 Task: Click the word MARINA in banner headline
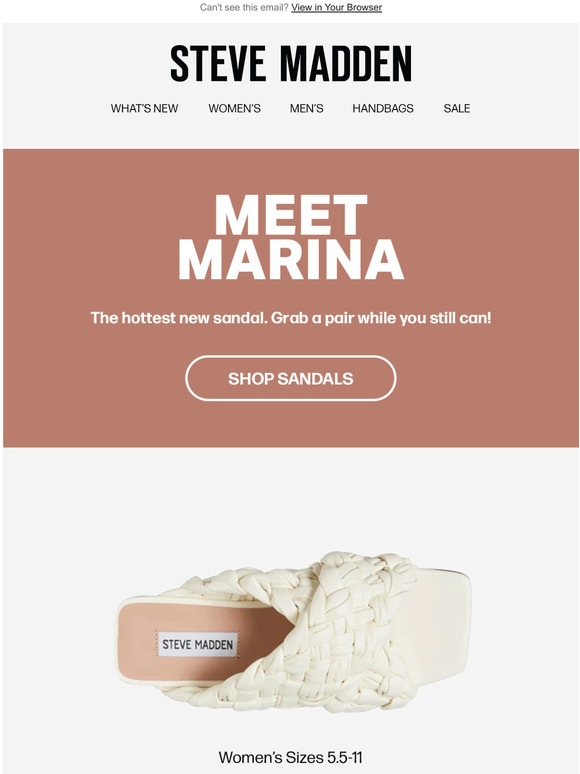click(291, 259)
